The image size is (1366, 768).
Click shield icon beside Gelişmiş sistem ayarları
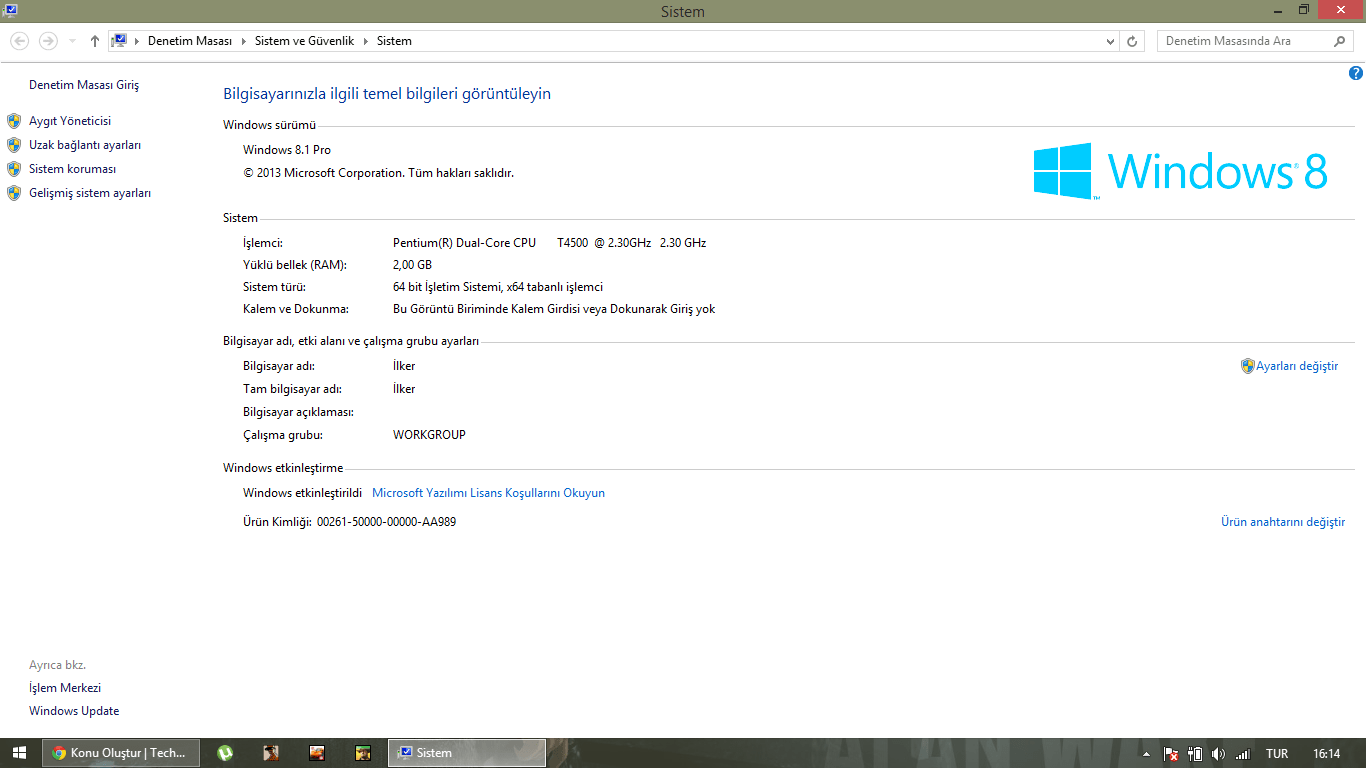click(14, 193)
